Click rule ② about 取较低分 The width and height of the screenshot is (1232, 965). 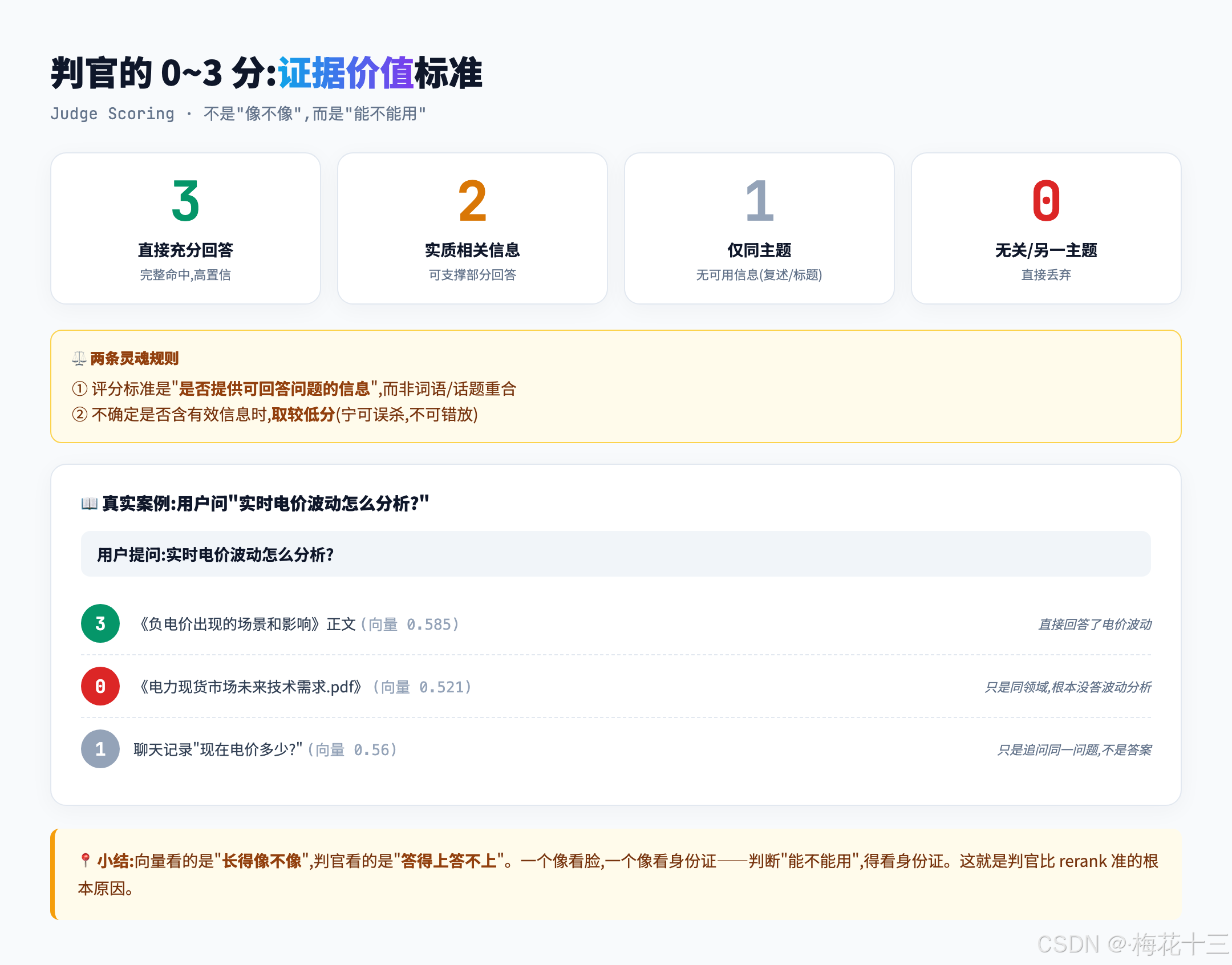[275, 415]
